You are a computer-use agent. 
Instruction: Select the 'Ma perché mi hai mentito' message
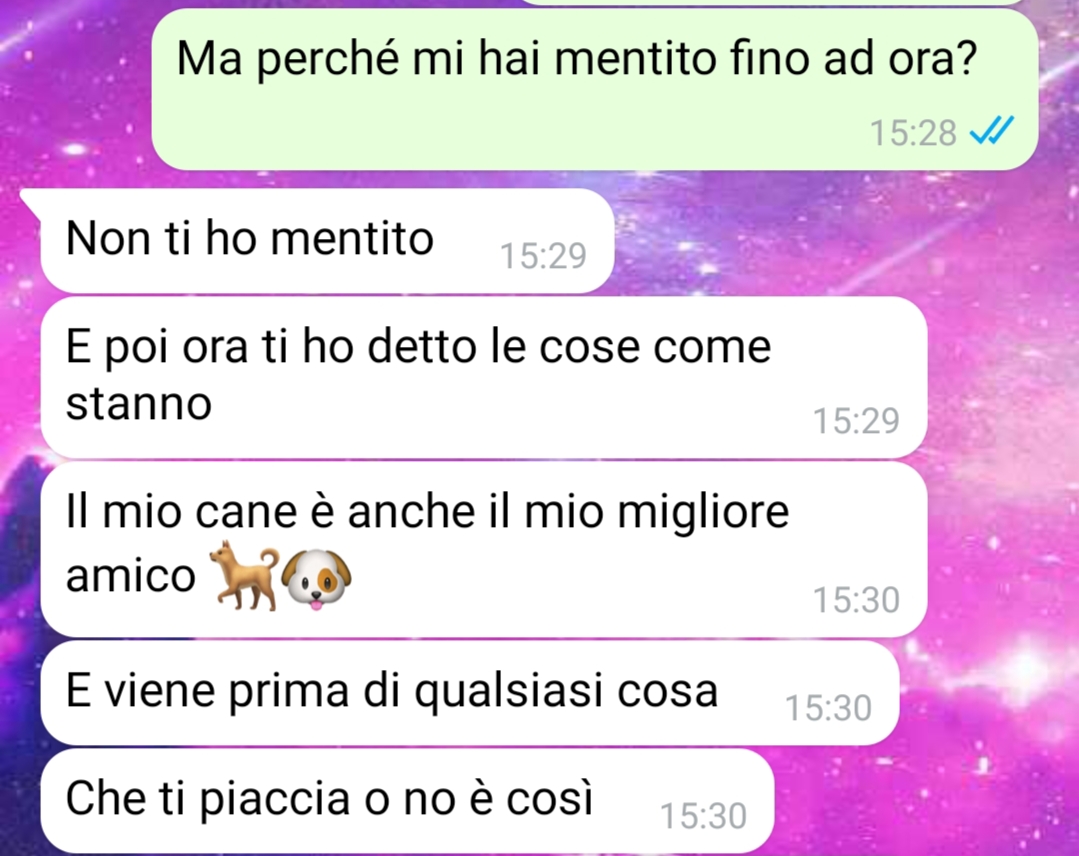click(595, 89)
